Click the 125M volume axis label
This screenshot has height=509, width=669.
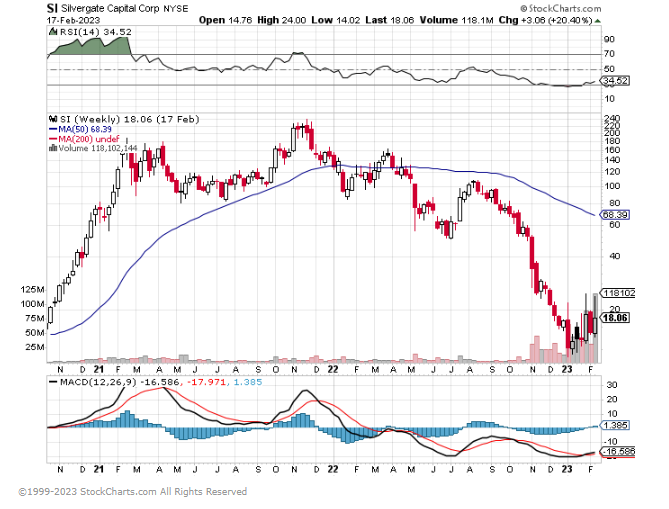(x=32, y=290)
